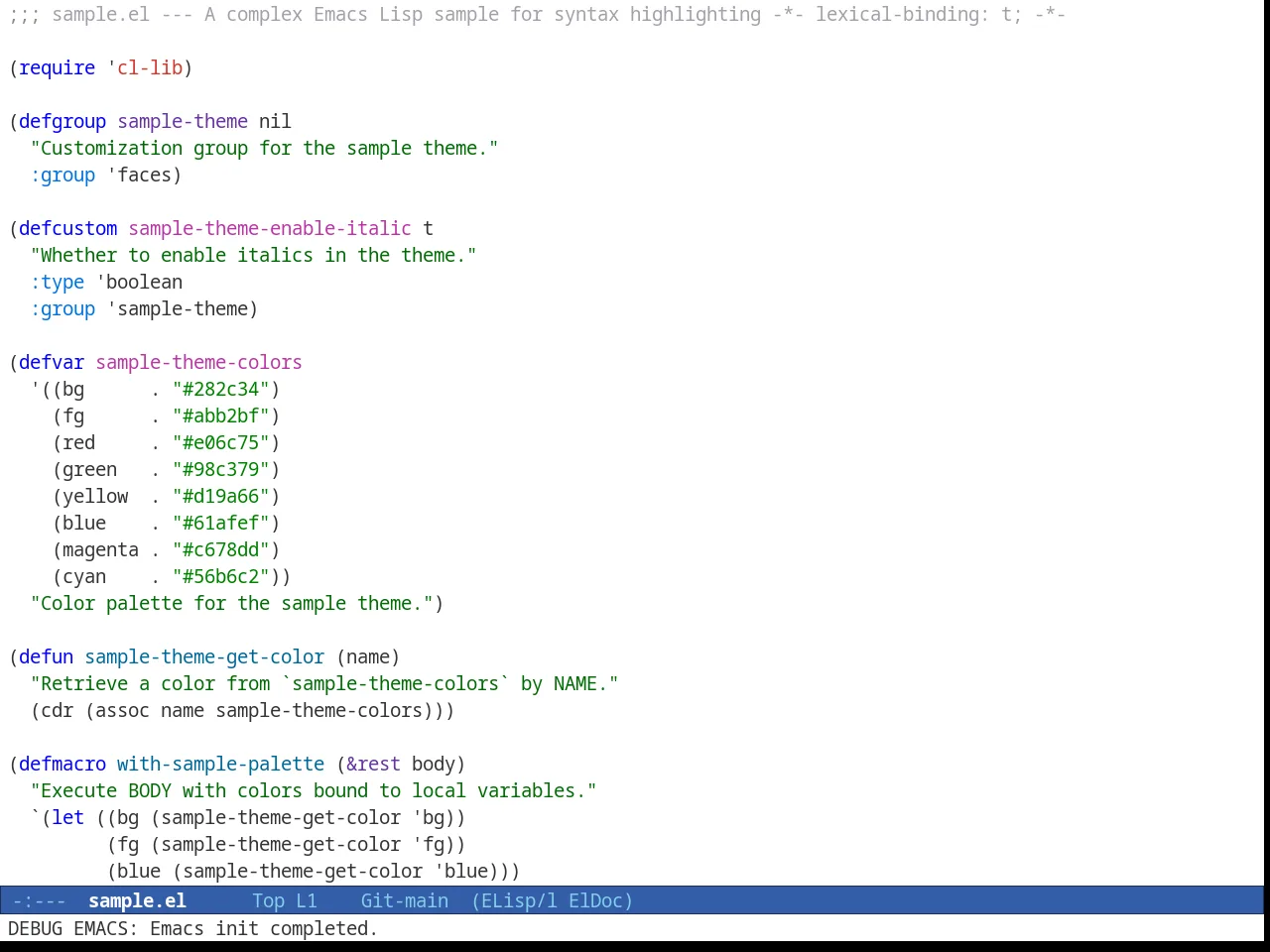Viewport: 1270px width, 952px height.
Task: Click the Top position indicator in mode line
Action: tap(268, 900)
